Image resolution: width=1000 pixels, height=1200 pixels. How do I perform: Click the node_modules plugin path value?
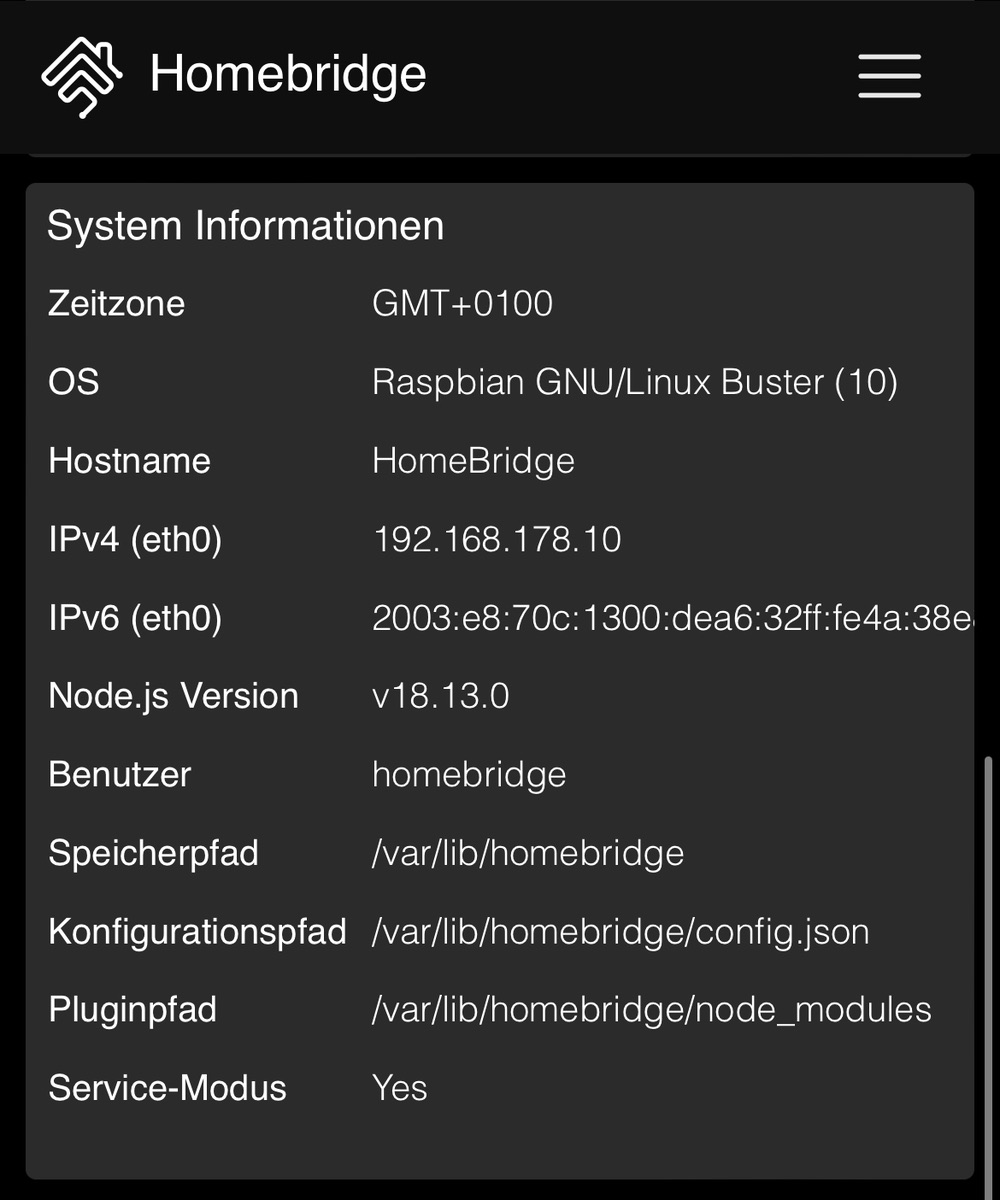click(x=651, y=1010)
